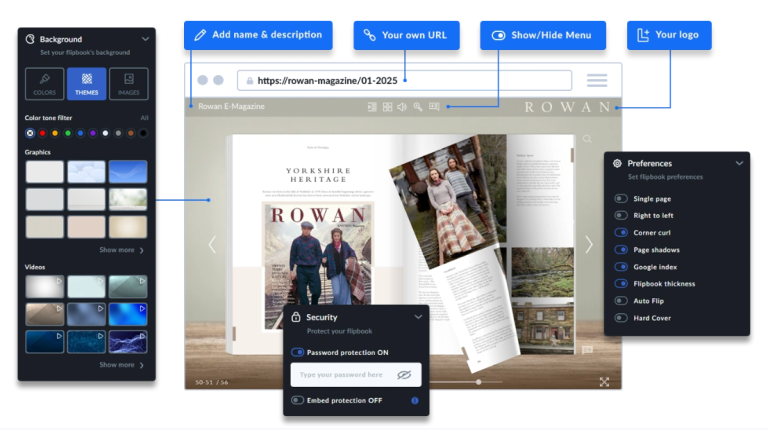Select the blue color tone filter
Image resolution: width=768 pixels, height=430 pixels.
[x=80, y=133]
